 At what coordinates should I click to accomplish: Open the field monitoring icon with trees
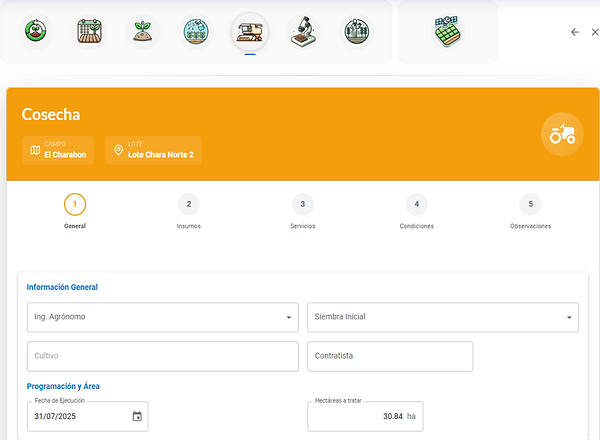click(357, 31)
